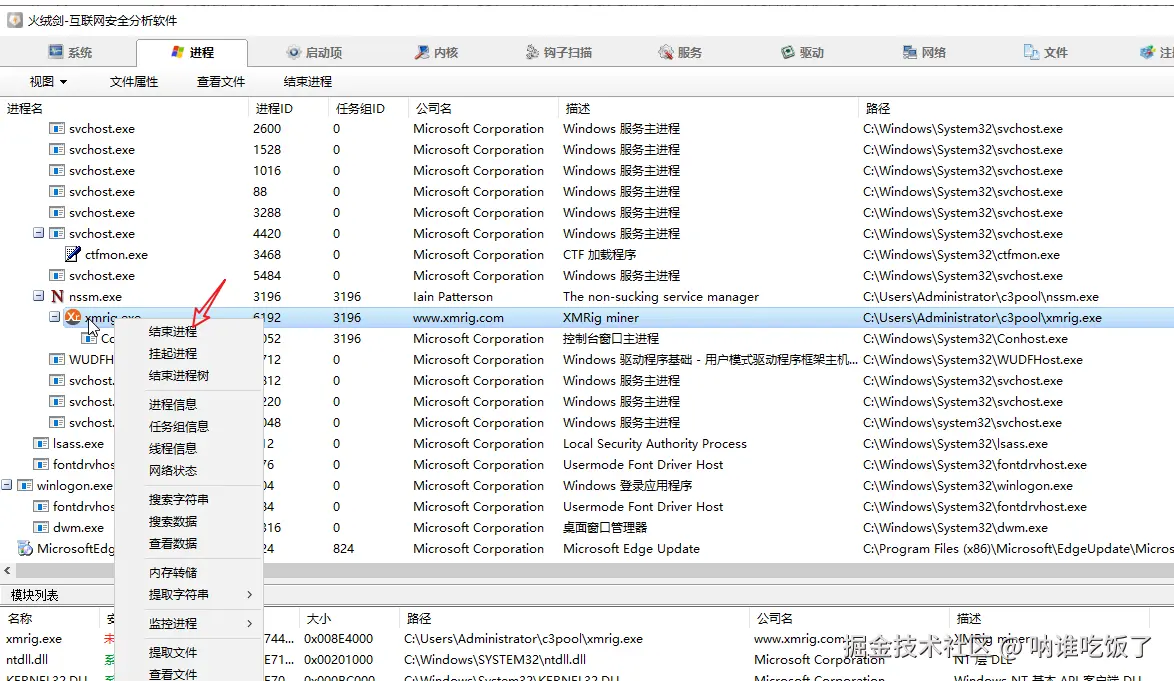Open the 网络 tab
Image resolution: width=1174 pixels, height=681 pixels.
click(x=924, y=52)
